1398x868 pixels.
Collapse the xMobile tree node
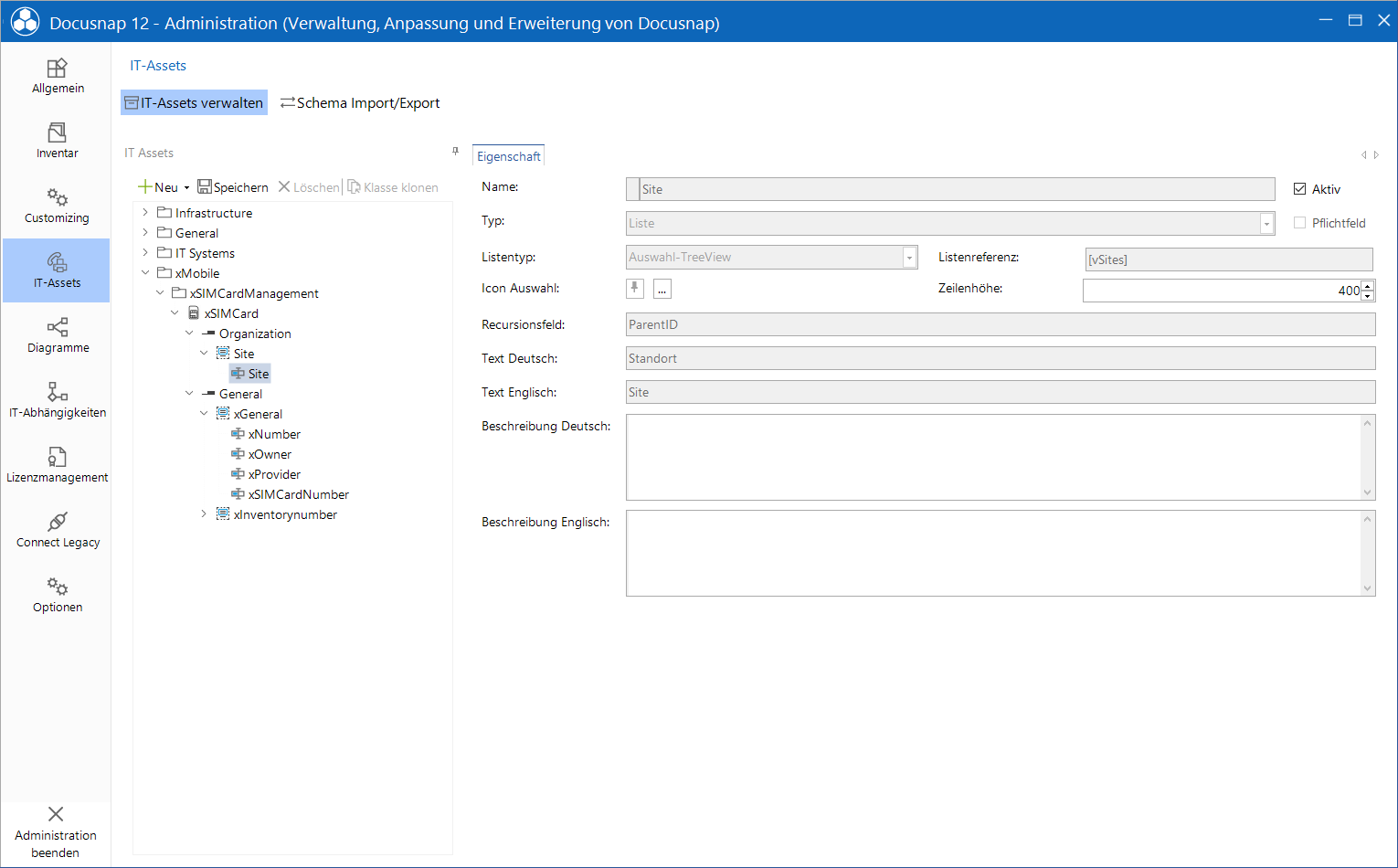pos(145,273)
